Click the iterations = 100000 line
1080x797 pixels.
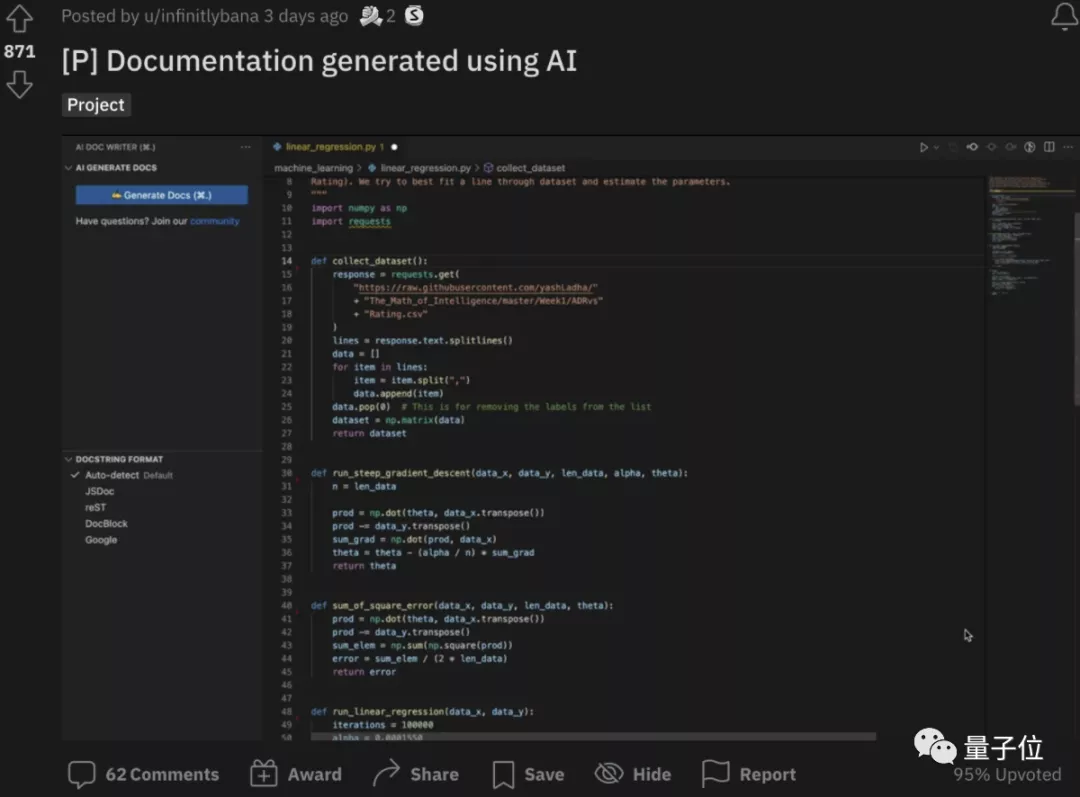coord(383,725)
